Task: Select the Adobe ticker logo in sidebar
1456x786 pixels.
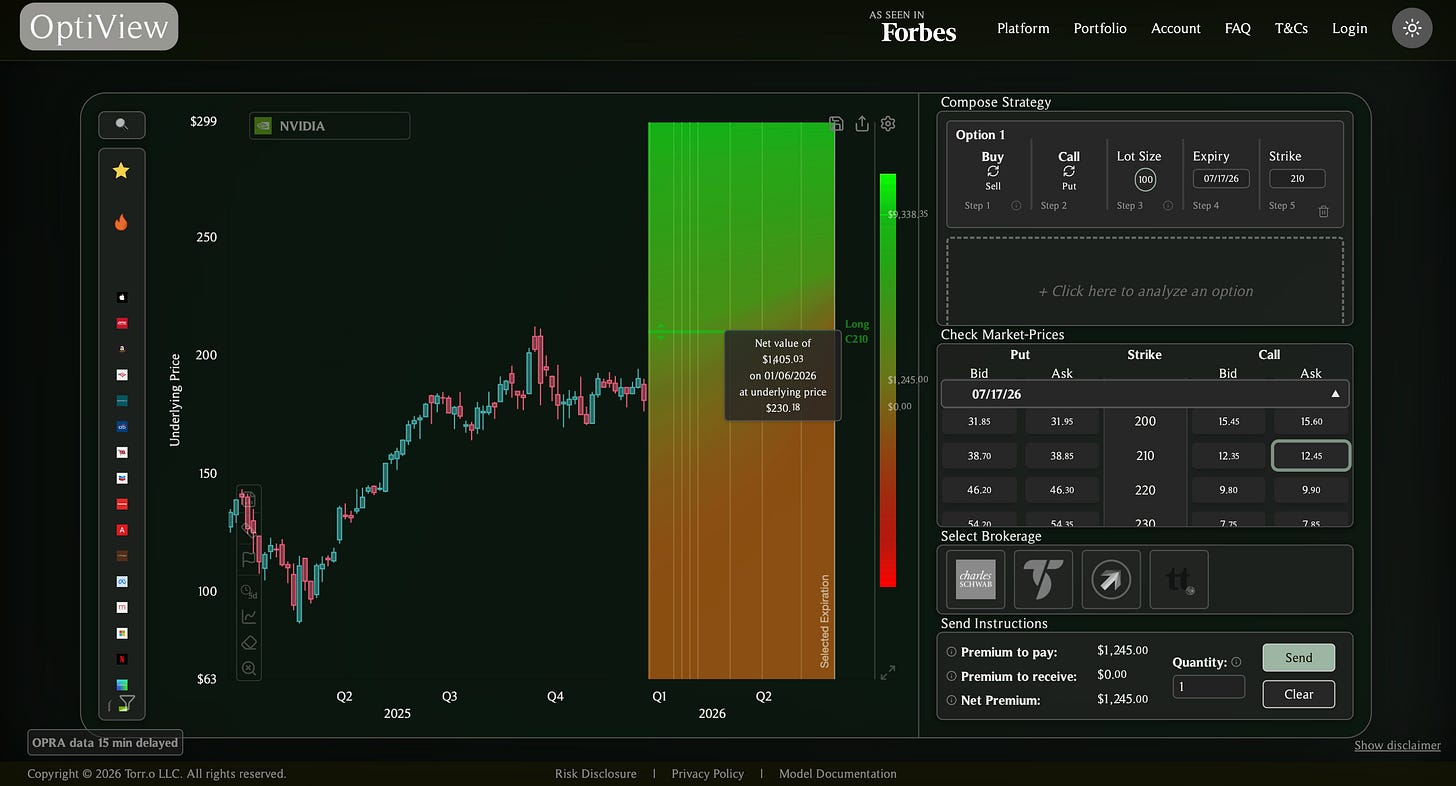Action: (x=122, y=530)
